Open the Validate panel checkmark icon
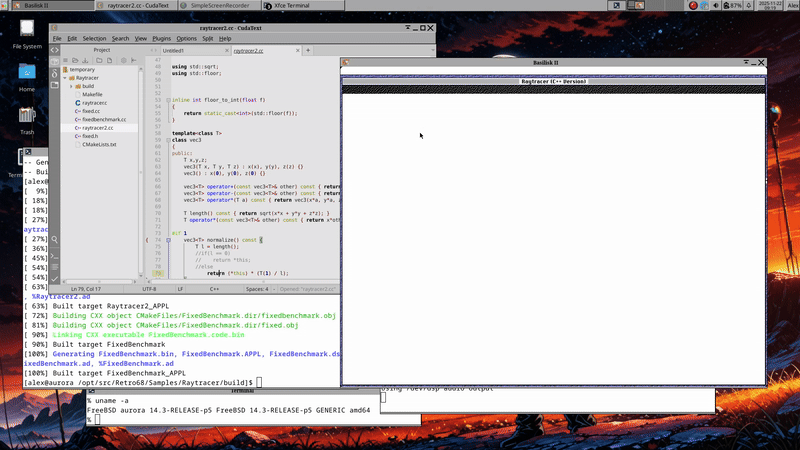The height and width of the screenshot is (450, 800). click(55, 279)
